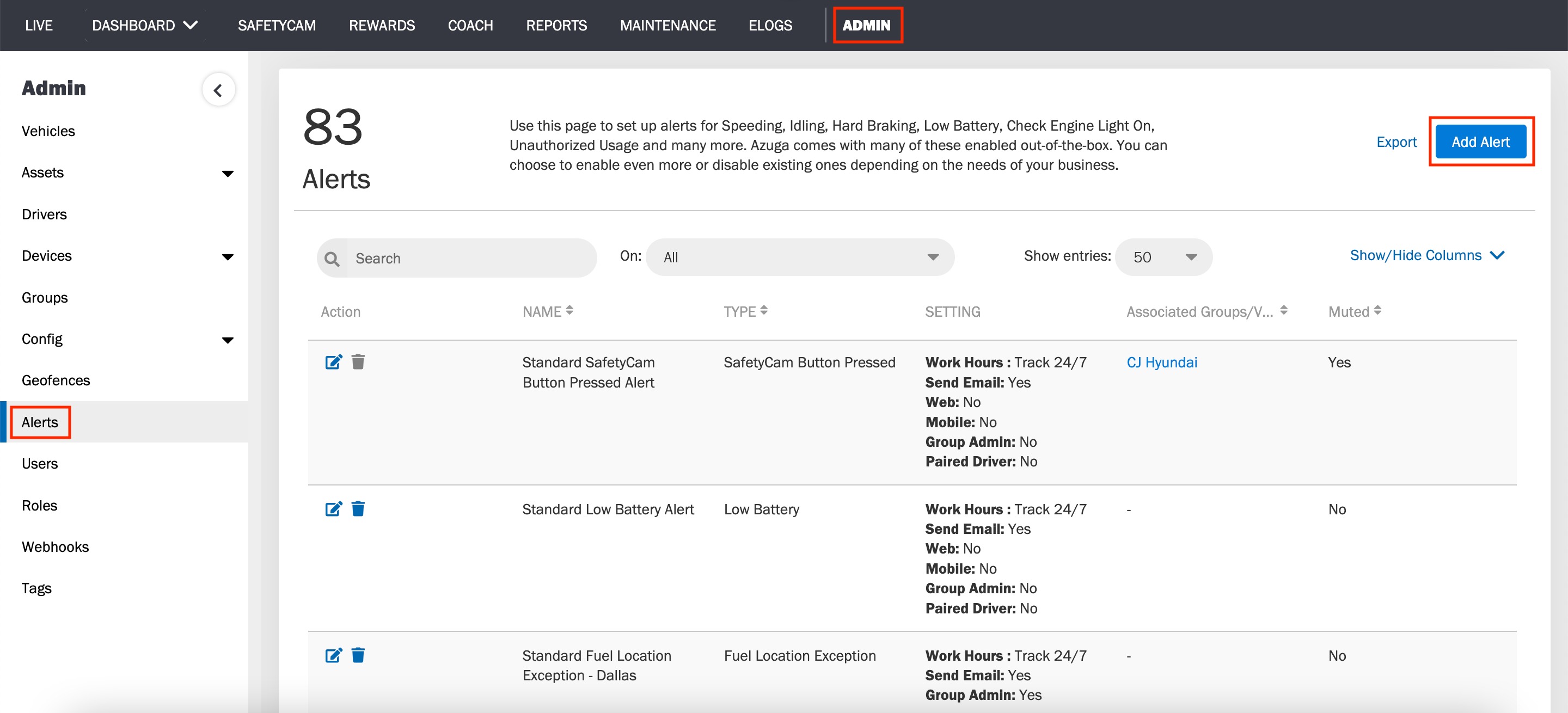Edit the Standard Fuel Location Exception alert
This screenshot has height=713, width=1568.
pyautogui.click(x=334, y=655)
